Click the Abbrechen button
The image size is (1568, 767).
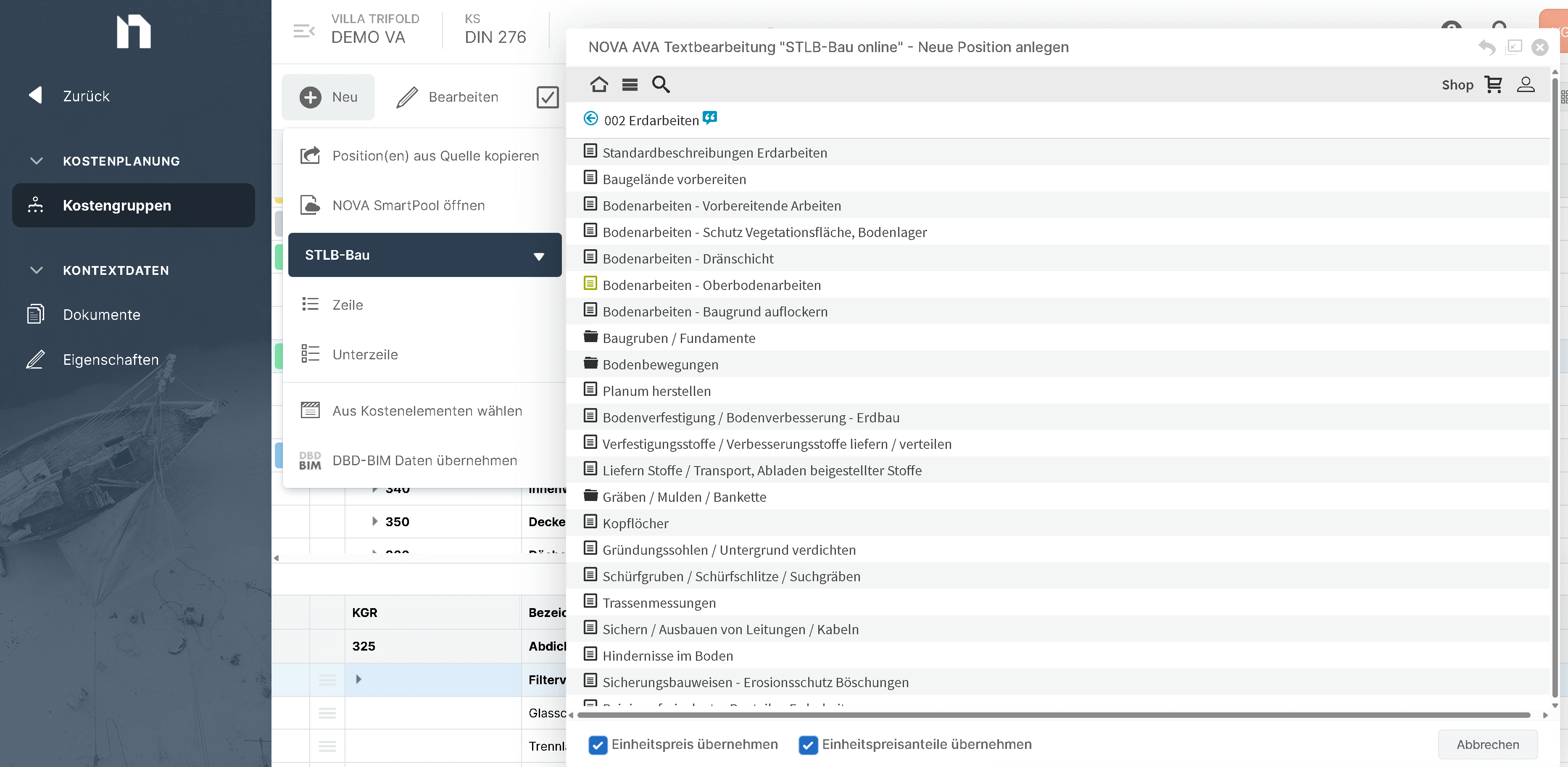pyautogui.click(x=1488, y=744)
